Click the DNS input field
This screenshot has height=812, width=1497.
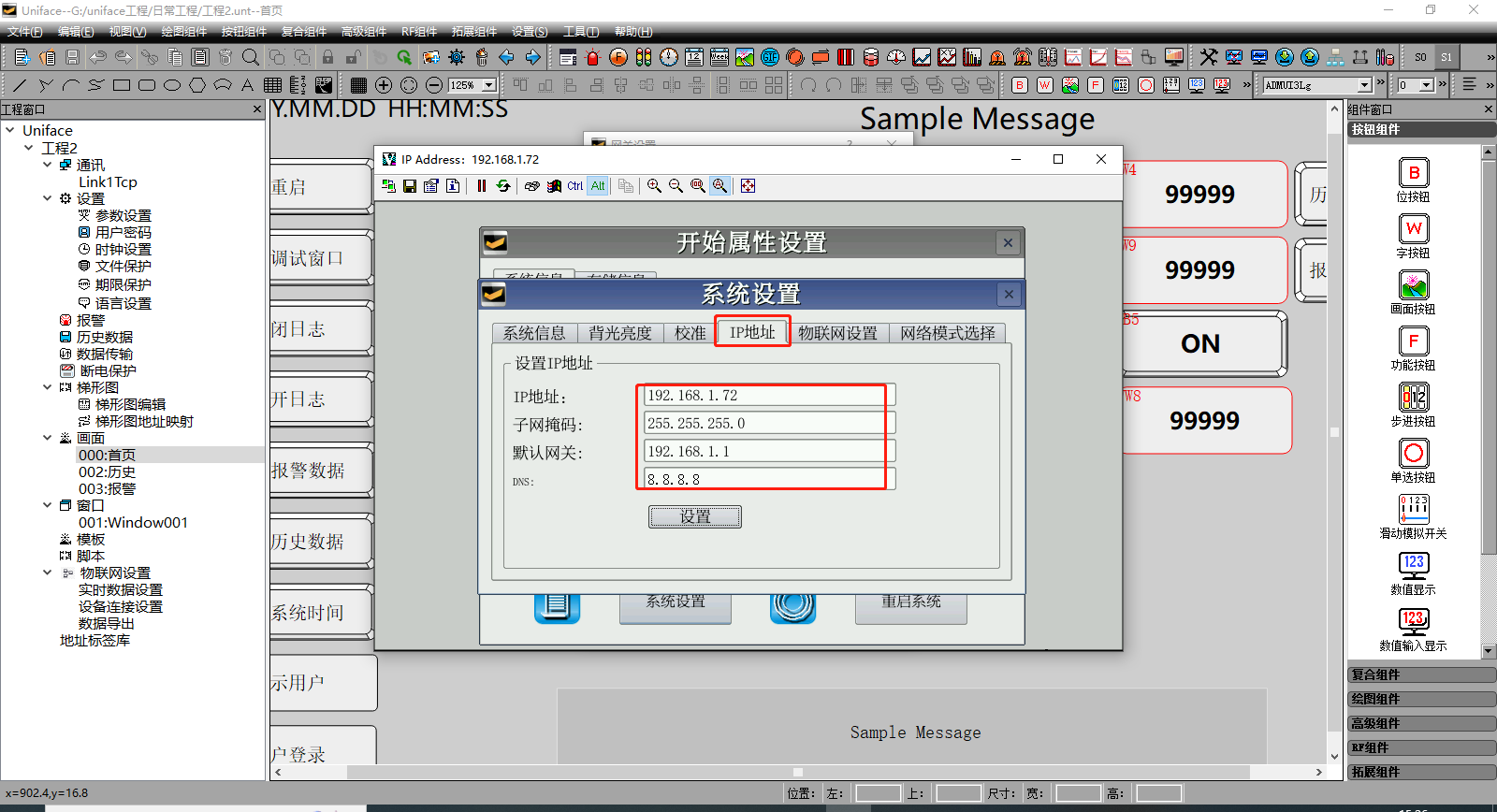(769, 479)
